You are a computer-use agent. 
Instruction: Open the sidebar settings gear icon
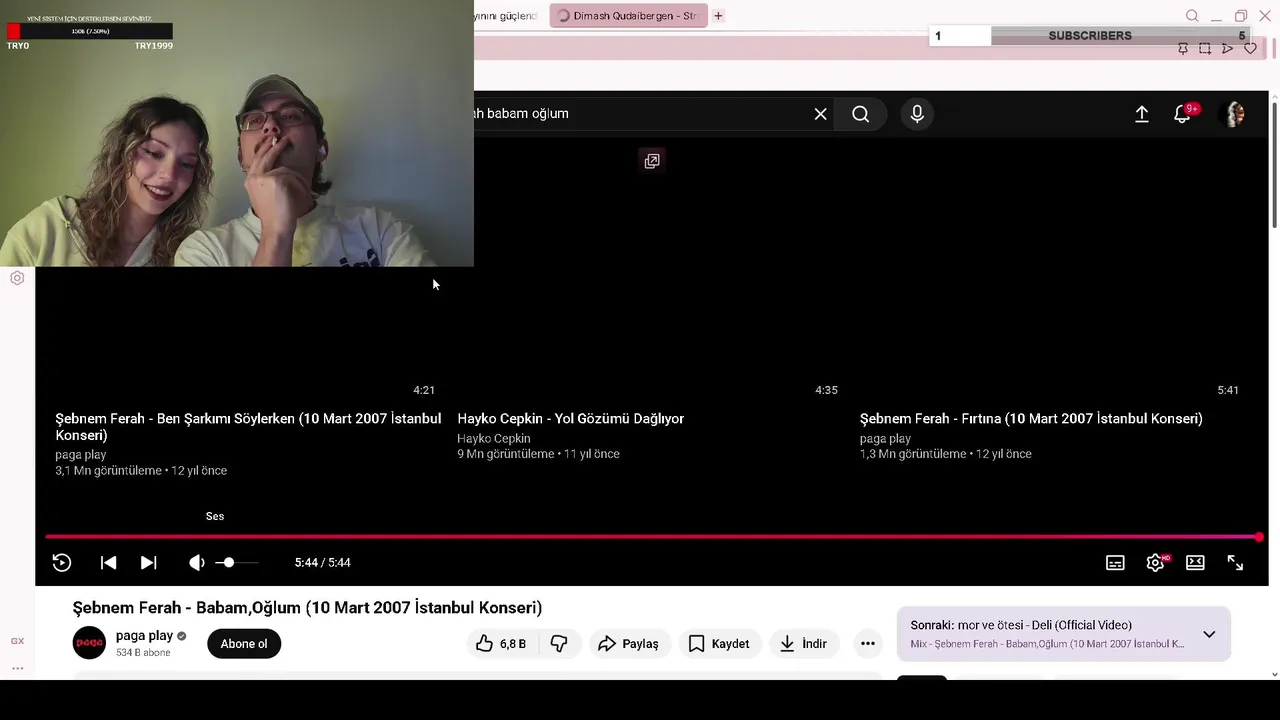pyautogui.click(x=17, y=278)
